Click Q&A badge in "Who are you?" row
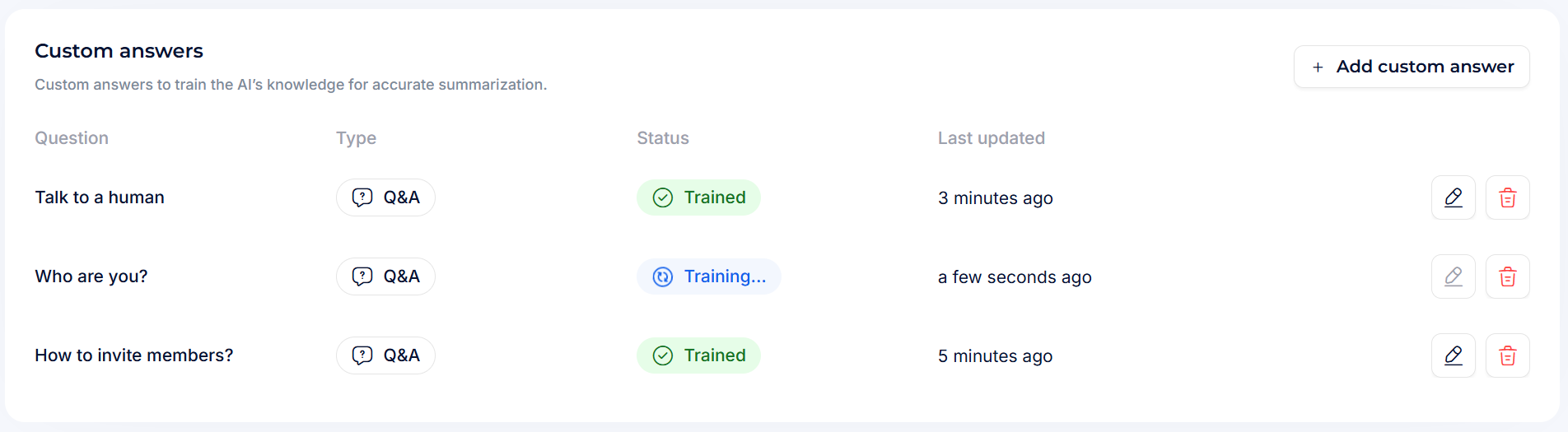The image size is (1568, 432). click(385, 276)
